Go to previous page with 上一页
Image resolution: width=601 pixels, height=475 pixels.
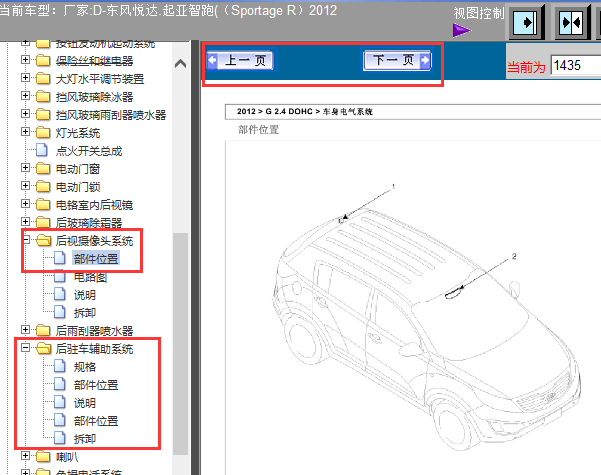[x=239, y=61]
